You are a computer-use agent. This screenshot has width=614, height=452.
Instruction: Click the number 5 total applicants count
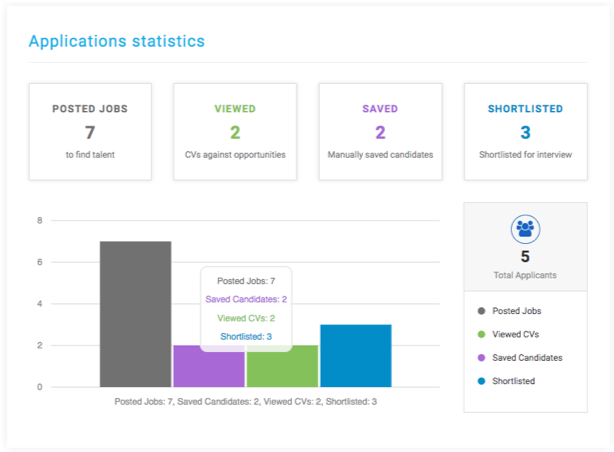pyautogui.click(x=524, y=256)
